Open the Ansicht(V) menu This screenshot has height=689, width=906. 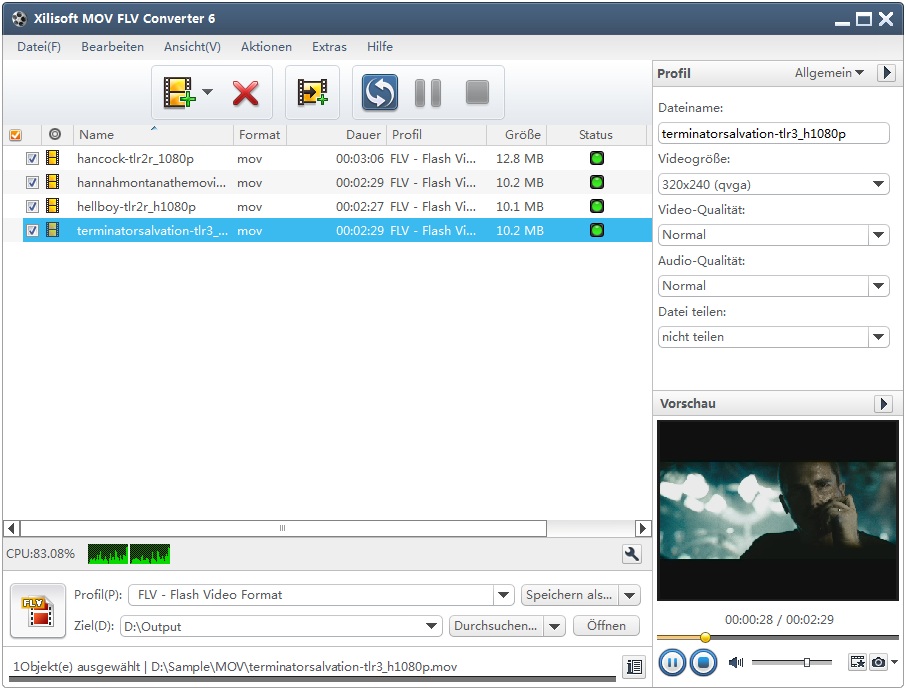pos(192,47)
